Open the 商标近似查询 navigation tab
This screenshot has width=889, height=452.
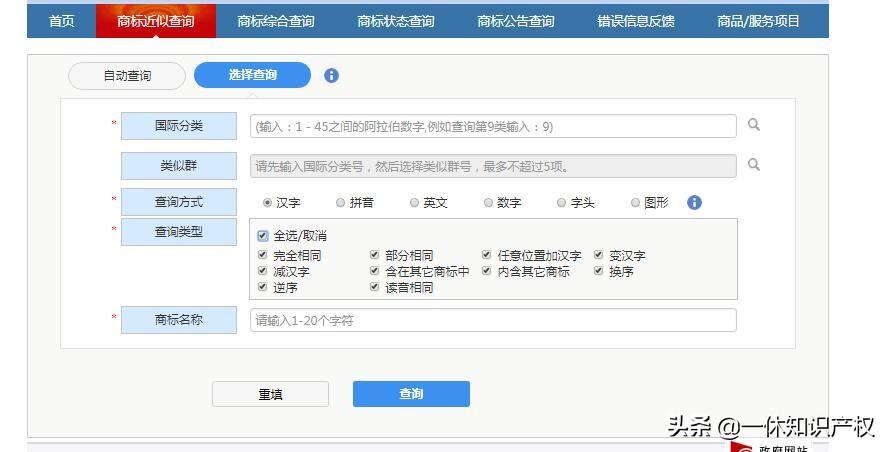[156, 21]
